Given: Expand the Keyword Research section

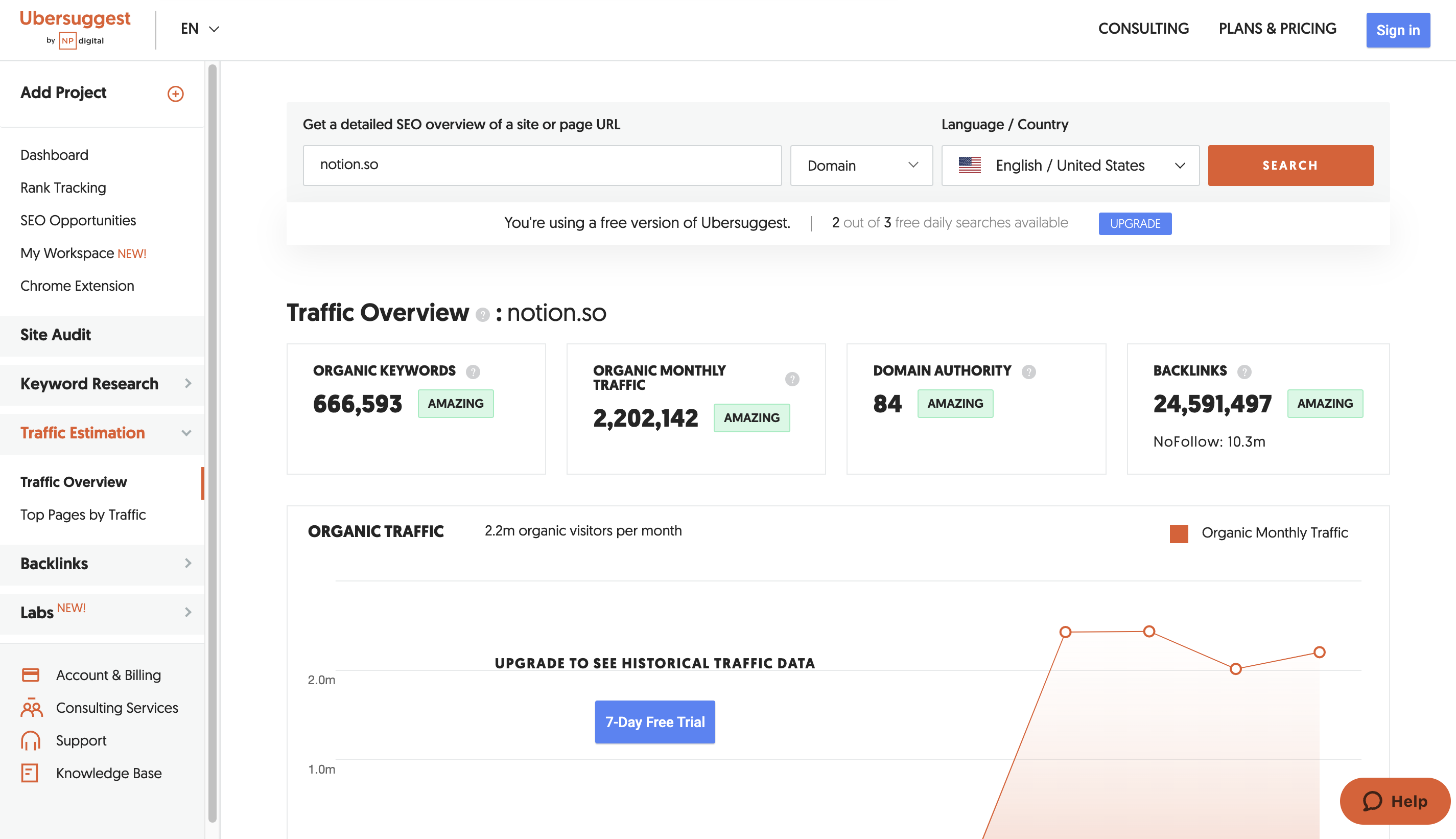Looking at the screenshot, I should pos(89,384).
